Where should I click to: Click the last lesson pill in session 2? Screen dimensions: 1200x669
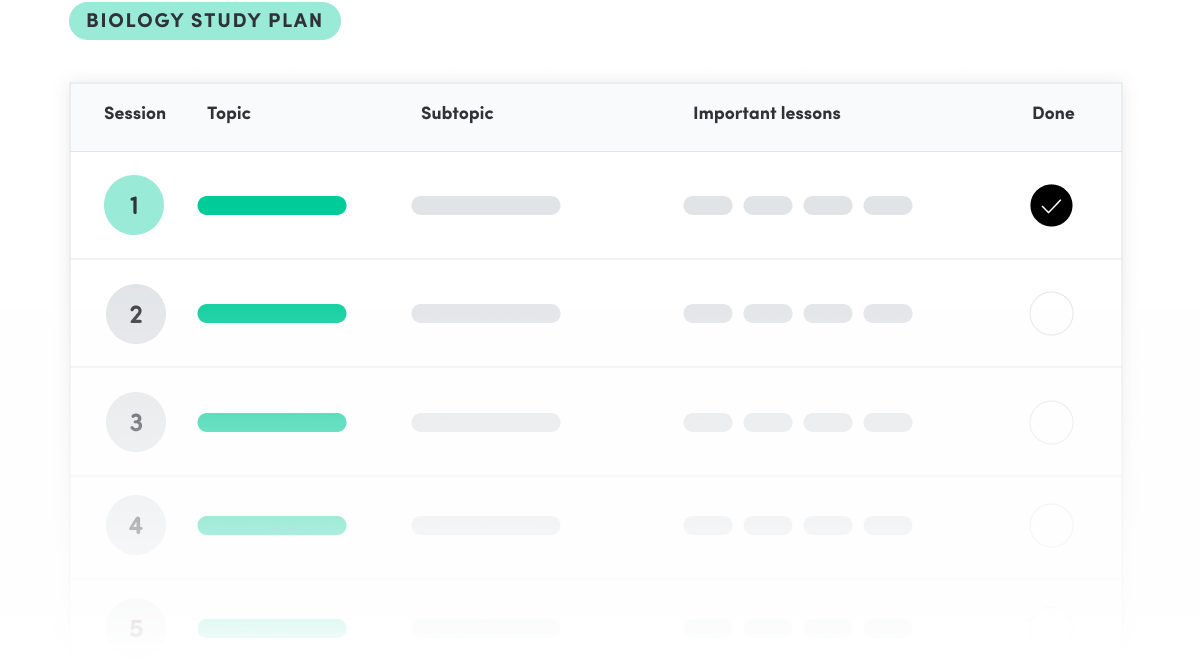click(888, 313)
